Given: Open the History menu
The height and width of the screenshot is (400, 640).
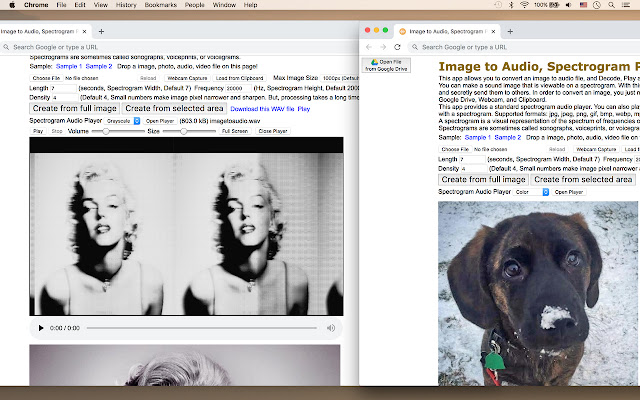Looking at the screenshot, I should click(126, 5).
